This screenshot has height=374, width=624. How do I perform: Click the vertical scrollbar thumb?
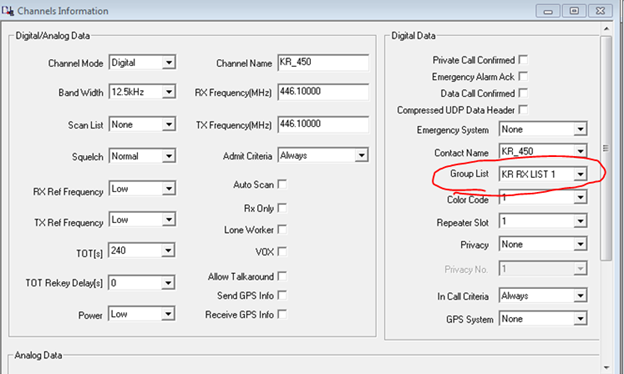tap(606, 148)
